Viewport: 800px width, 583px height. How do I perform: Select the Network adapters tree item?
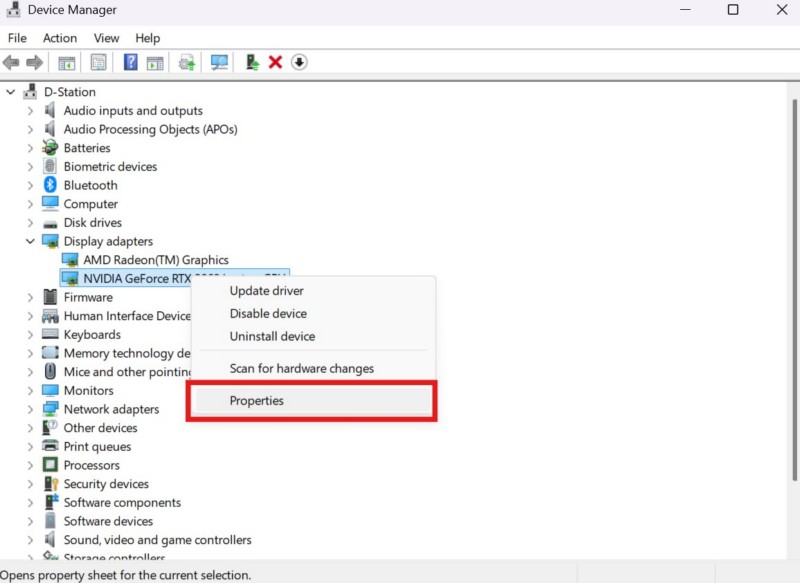[x=111, y=409]
